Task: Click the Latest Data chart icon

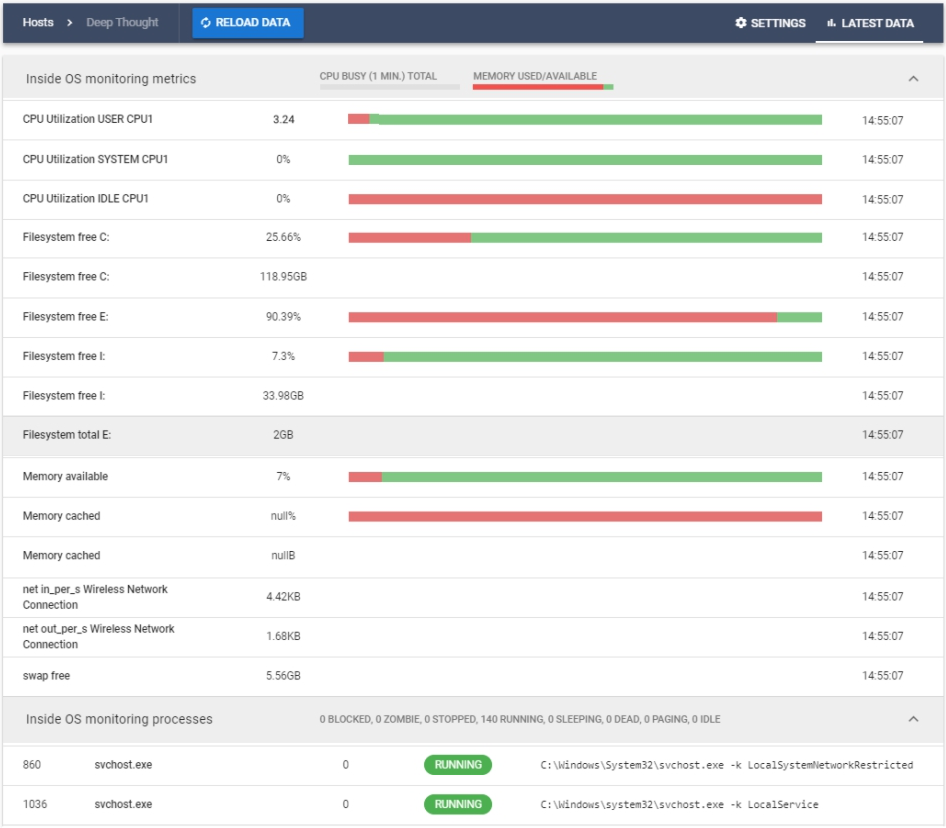Action: [831, 23]
